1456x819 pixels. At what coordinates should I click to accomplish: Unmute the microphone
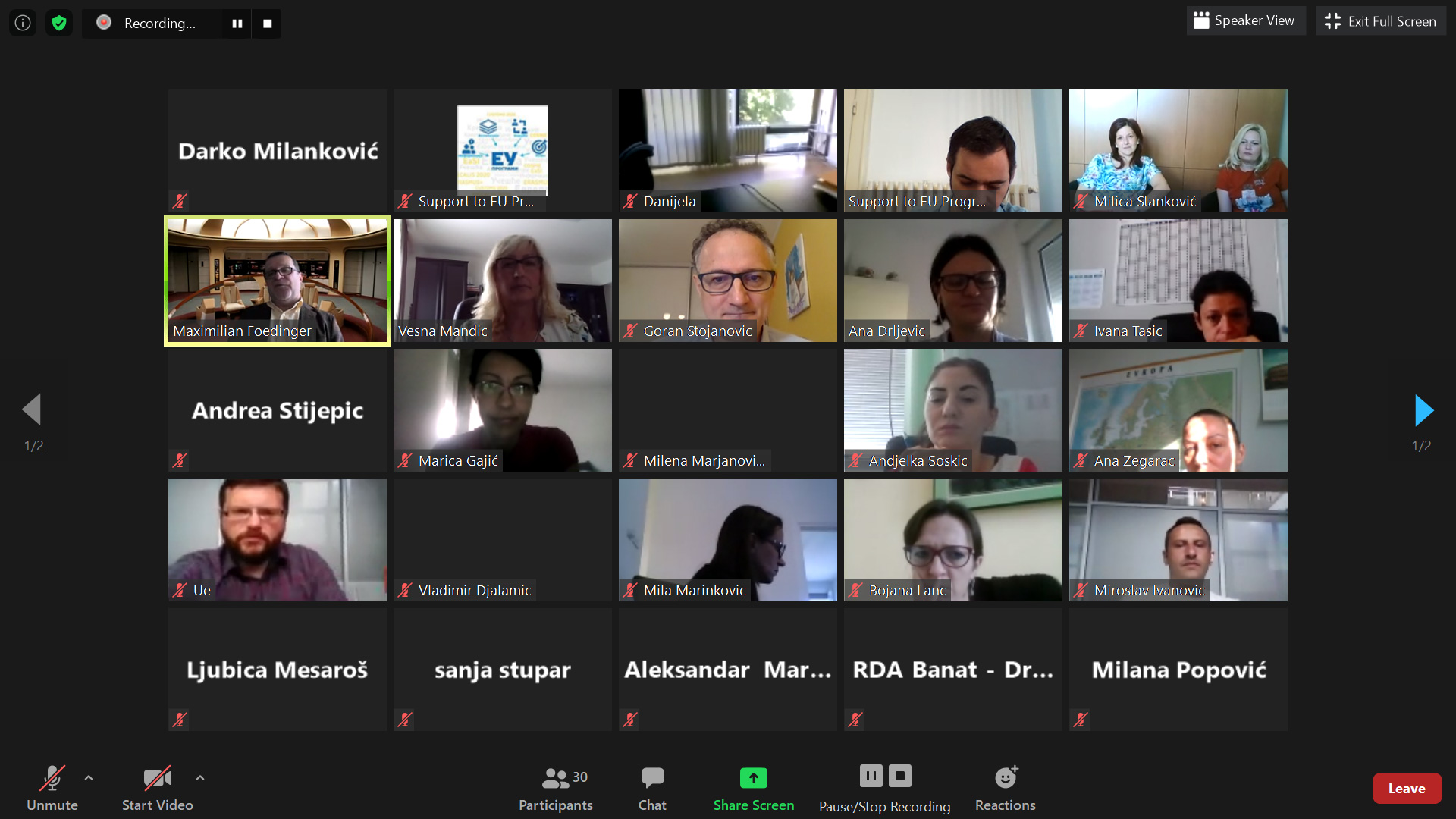(x=52, y=789)
